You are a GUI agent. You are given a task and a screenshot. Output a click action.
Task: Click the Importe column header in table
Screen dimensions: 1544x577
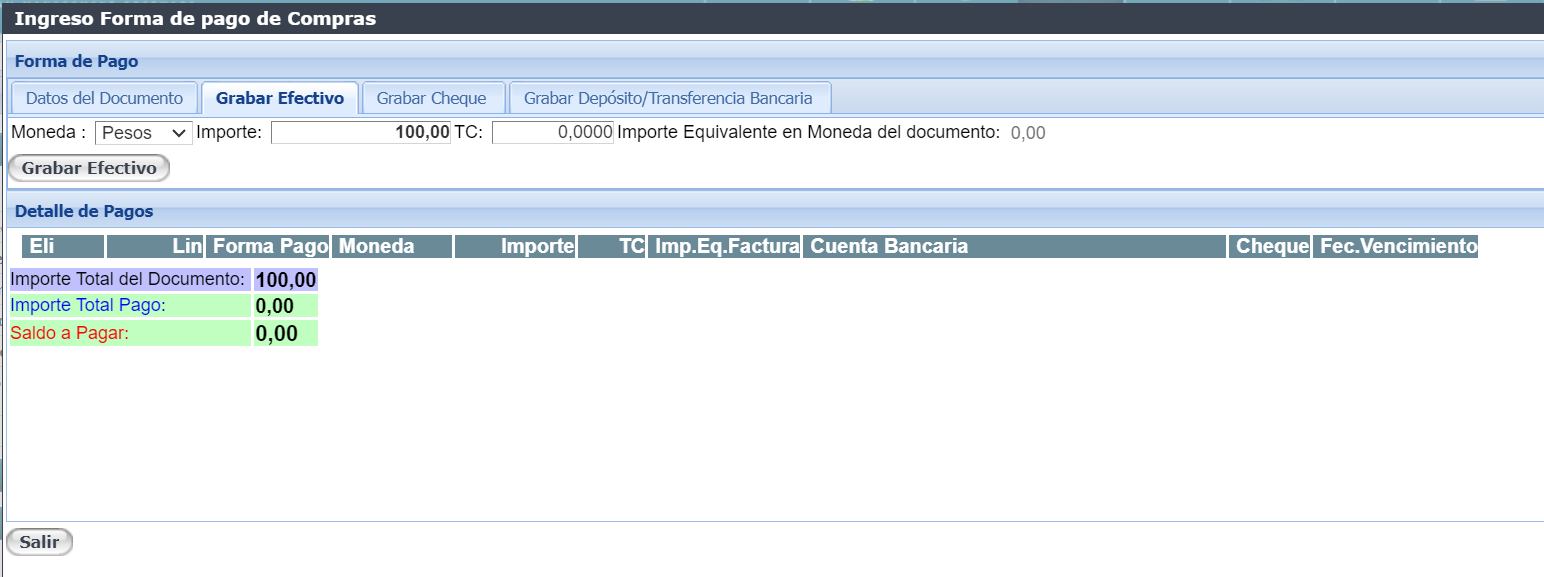click(515, 246)
